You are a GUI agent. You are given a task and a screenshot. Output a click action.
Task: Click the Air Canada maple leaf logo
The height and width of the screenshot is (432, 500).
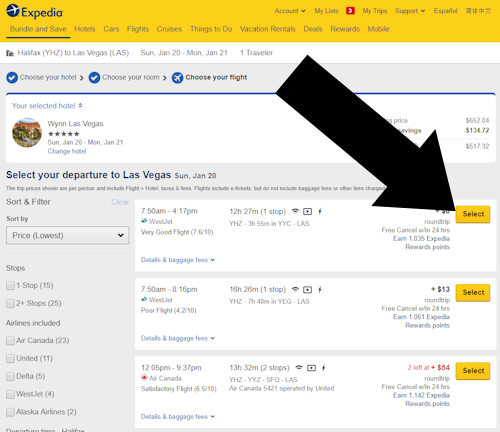click(144, 378)
